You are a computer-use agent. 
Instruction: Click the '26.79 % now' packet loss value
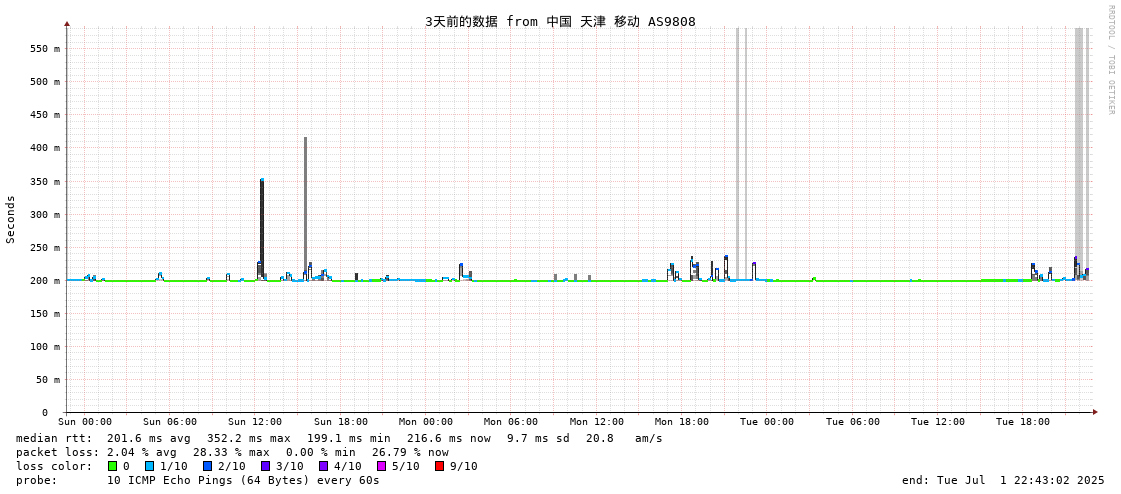[x=410, y=453]
